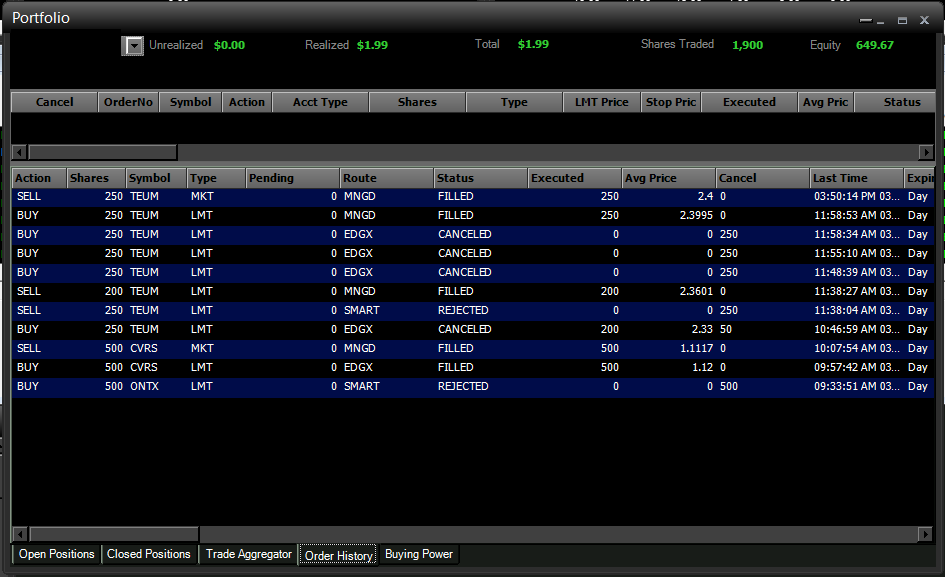Sort open orders by Cancel column header
Viewport: 945px width, 577px height.
pyautogui.click(x=54, y=102)
